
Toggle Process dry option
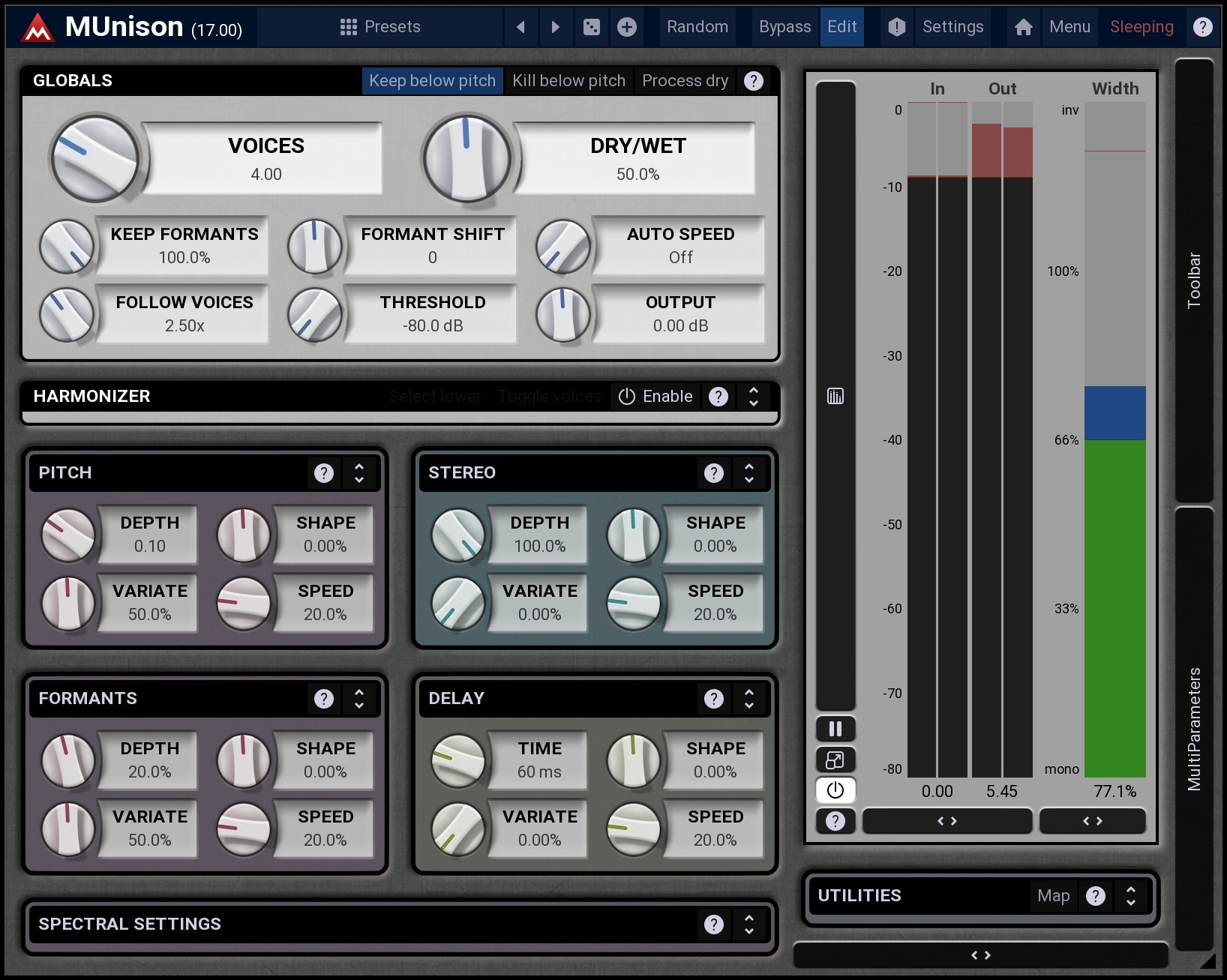coord(685,81)
